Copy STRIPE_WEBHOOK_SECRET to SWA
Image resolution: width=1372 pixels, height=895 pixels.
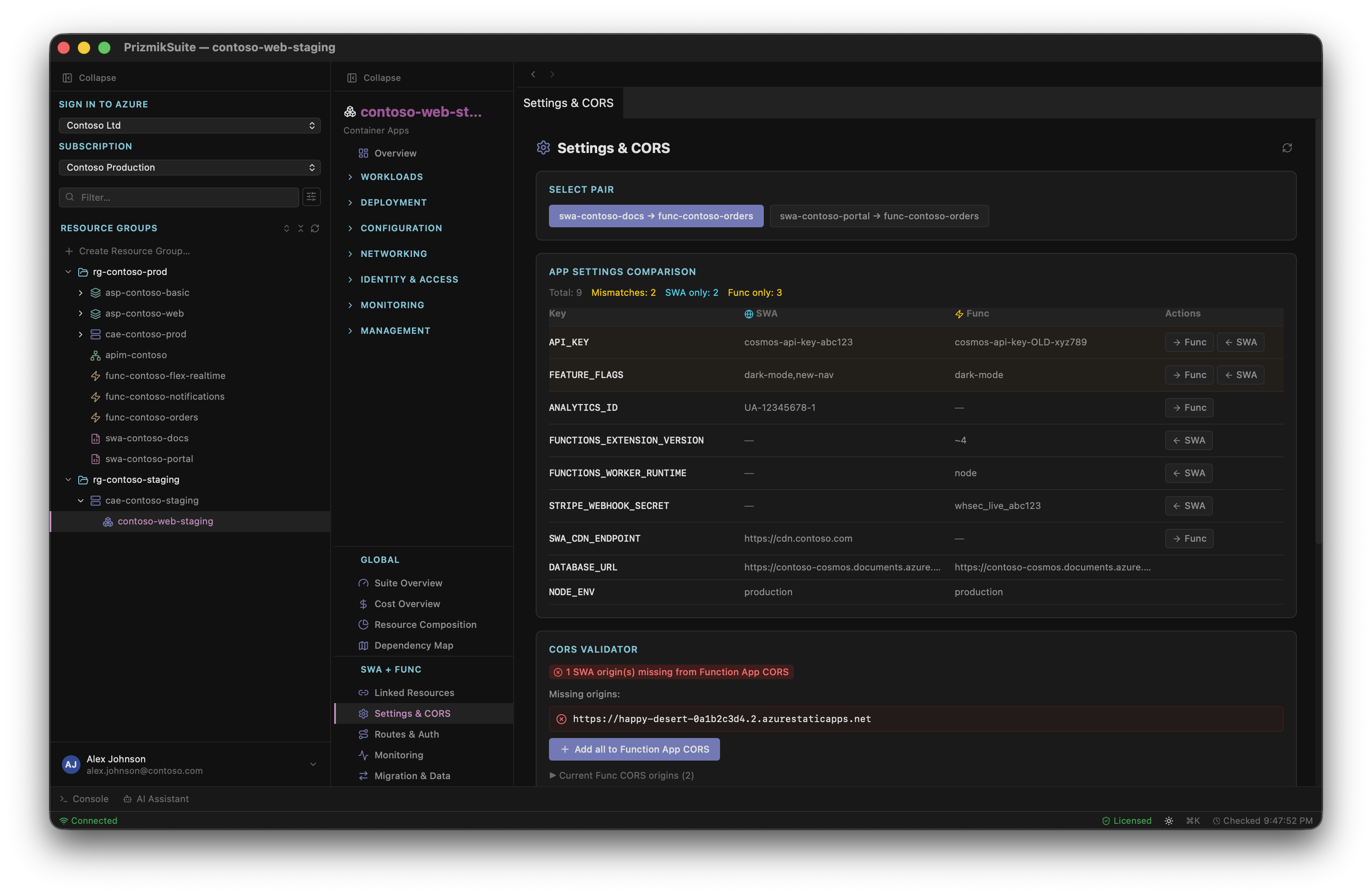coord(1188,506)
